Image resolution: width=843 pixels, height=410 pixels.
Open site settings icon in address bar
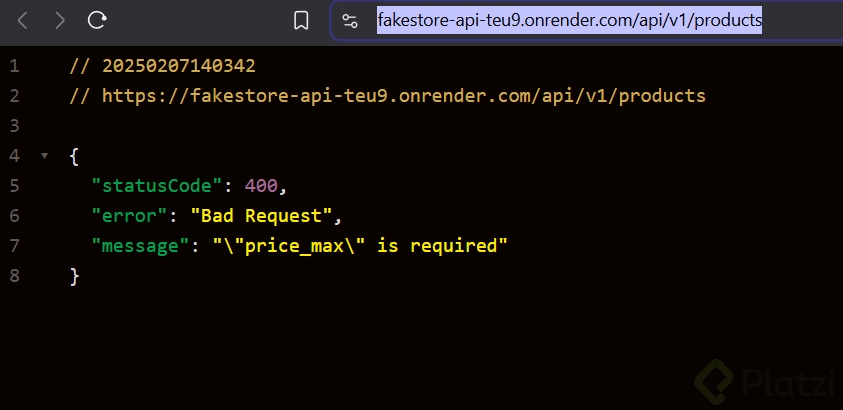tap(349, 20)
